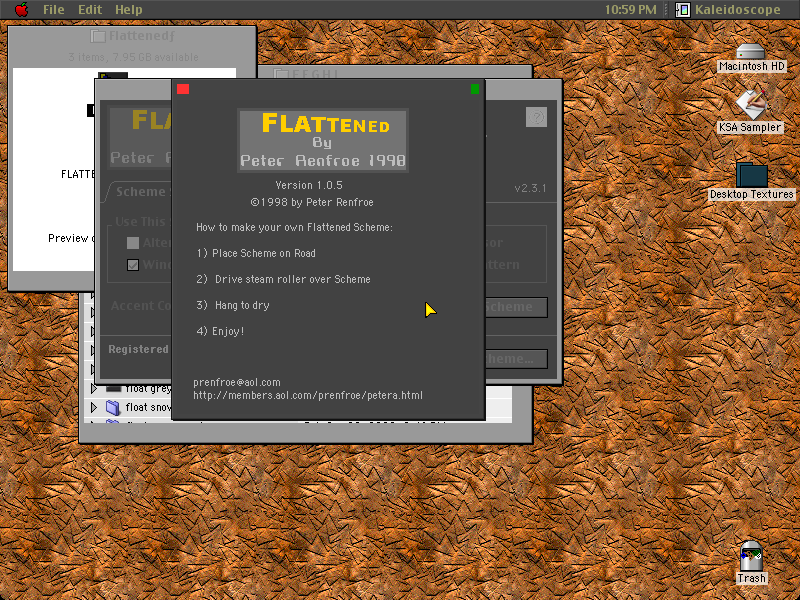
Task: Click '2) Drive steam roller over Scheme'
Action: click(284, 279)
